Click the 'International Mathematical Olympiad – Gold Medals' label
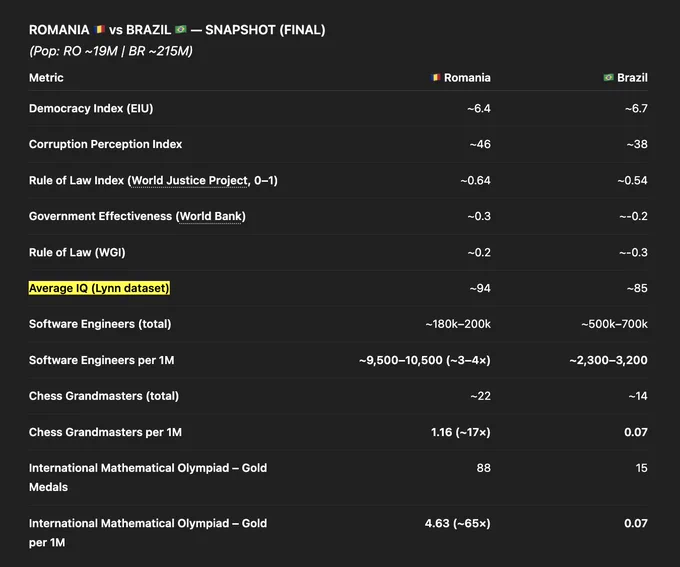 [148, 477]
